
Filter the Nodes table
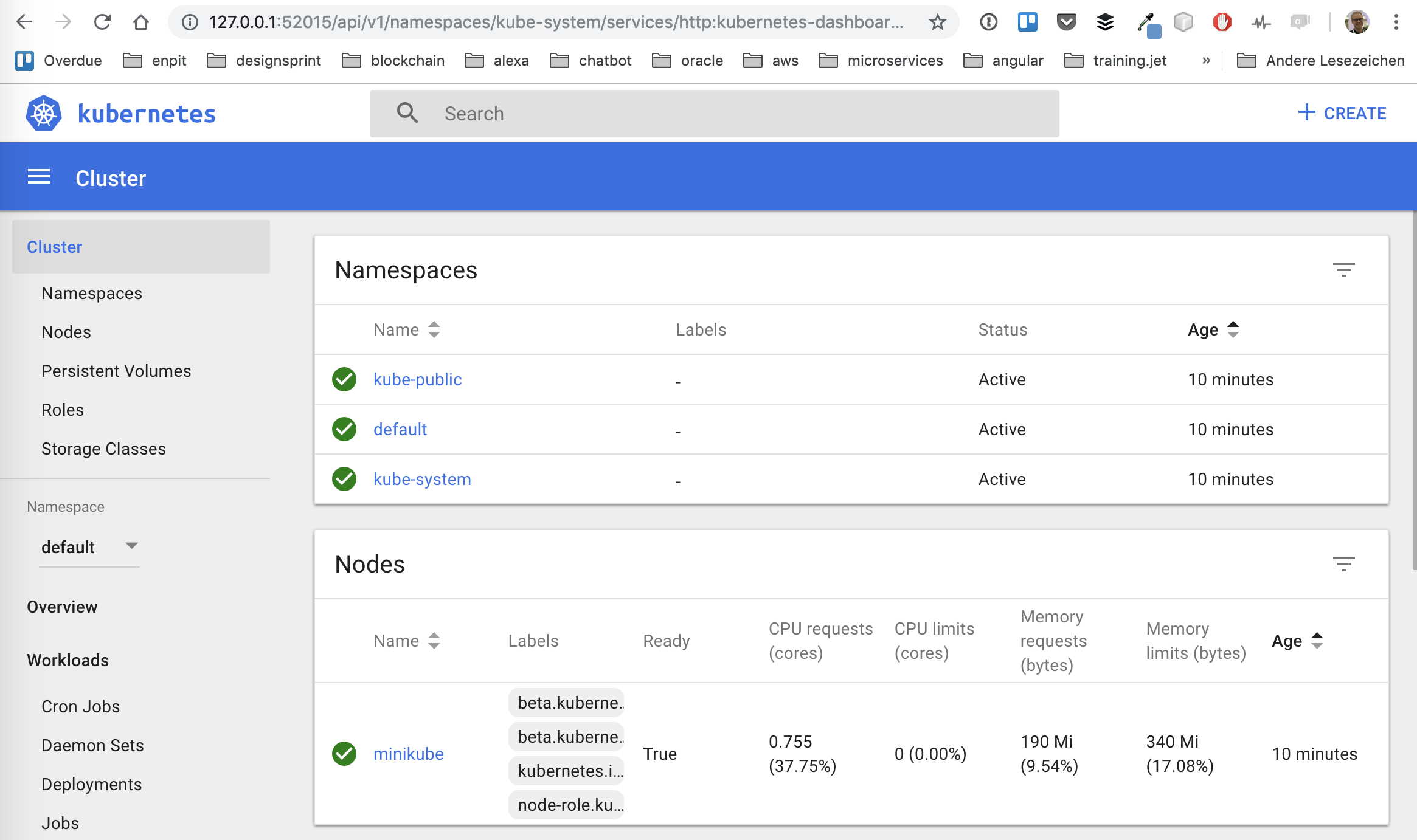[x=1343, y=564]
